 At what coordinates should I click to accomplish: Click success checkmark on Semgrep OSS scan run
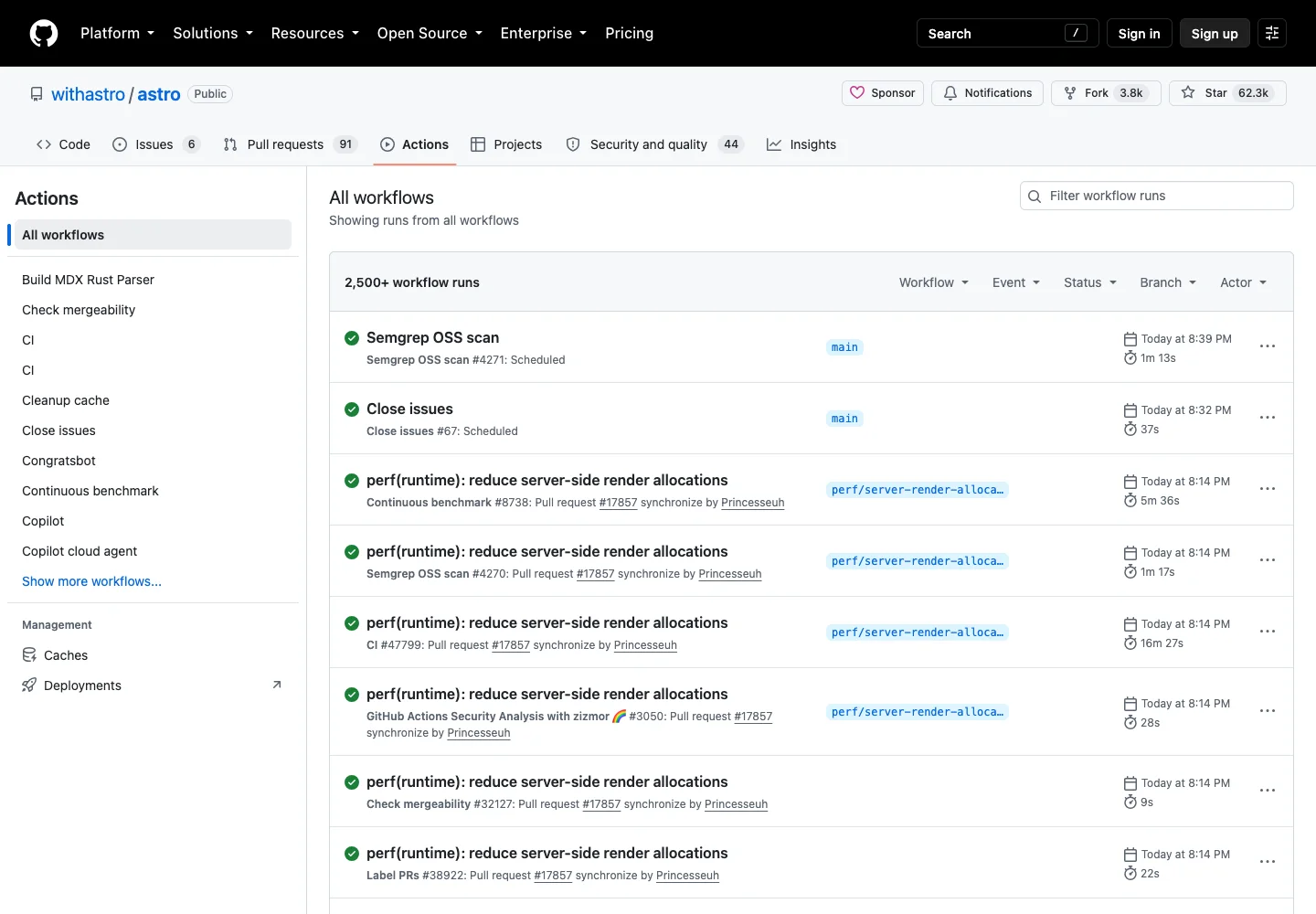coord(352,338)
